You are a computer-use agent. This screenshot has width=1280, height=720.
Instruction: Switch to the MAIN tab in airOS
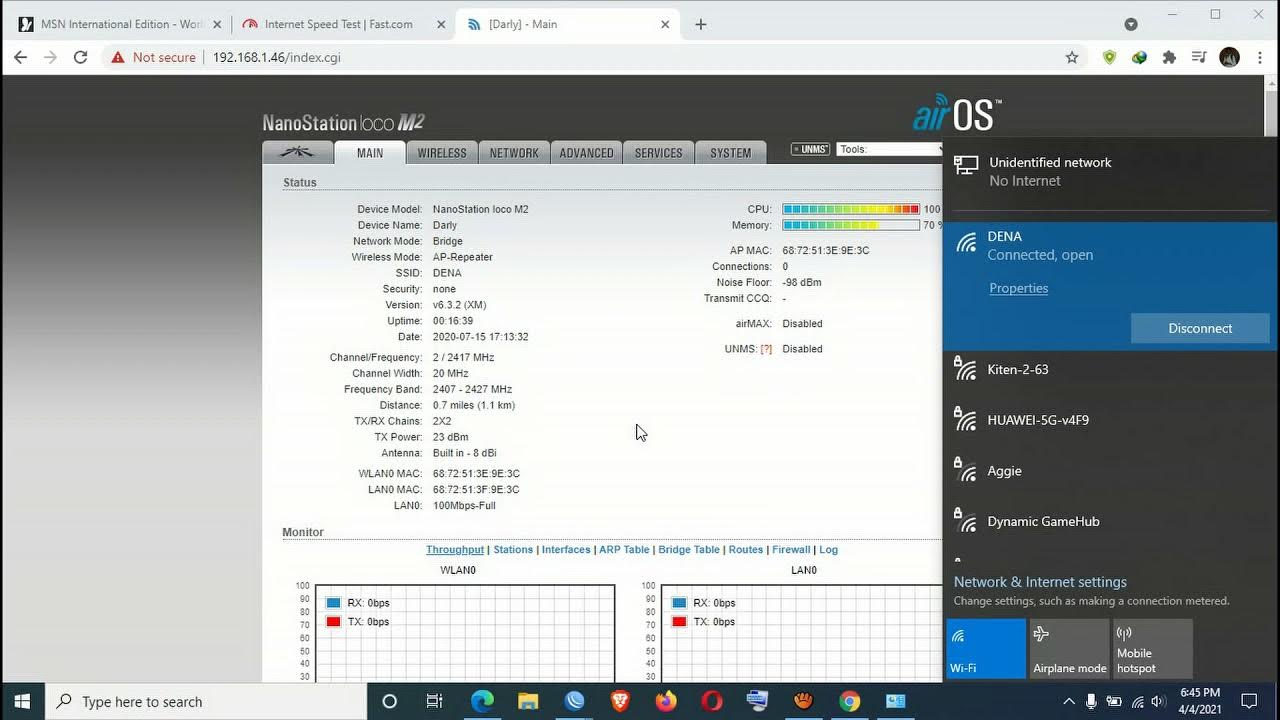[370, 153]
